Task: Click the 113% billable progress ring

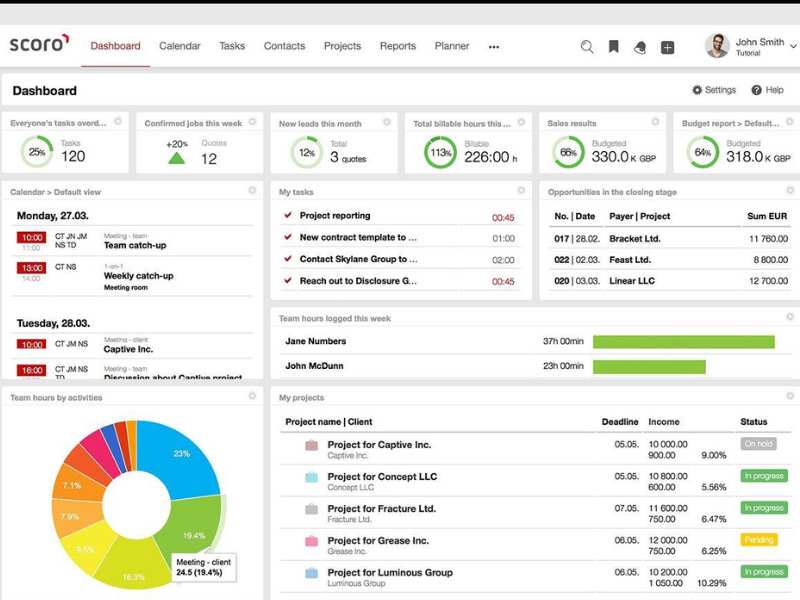Action: coord(440,153)
